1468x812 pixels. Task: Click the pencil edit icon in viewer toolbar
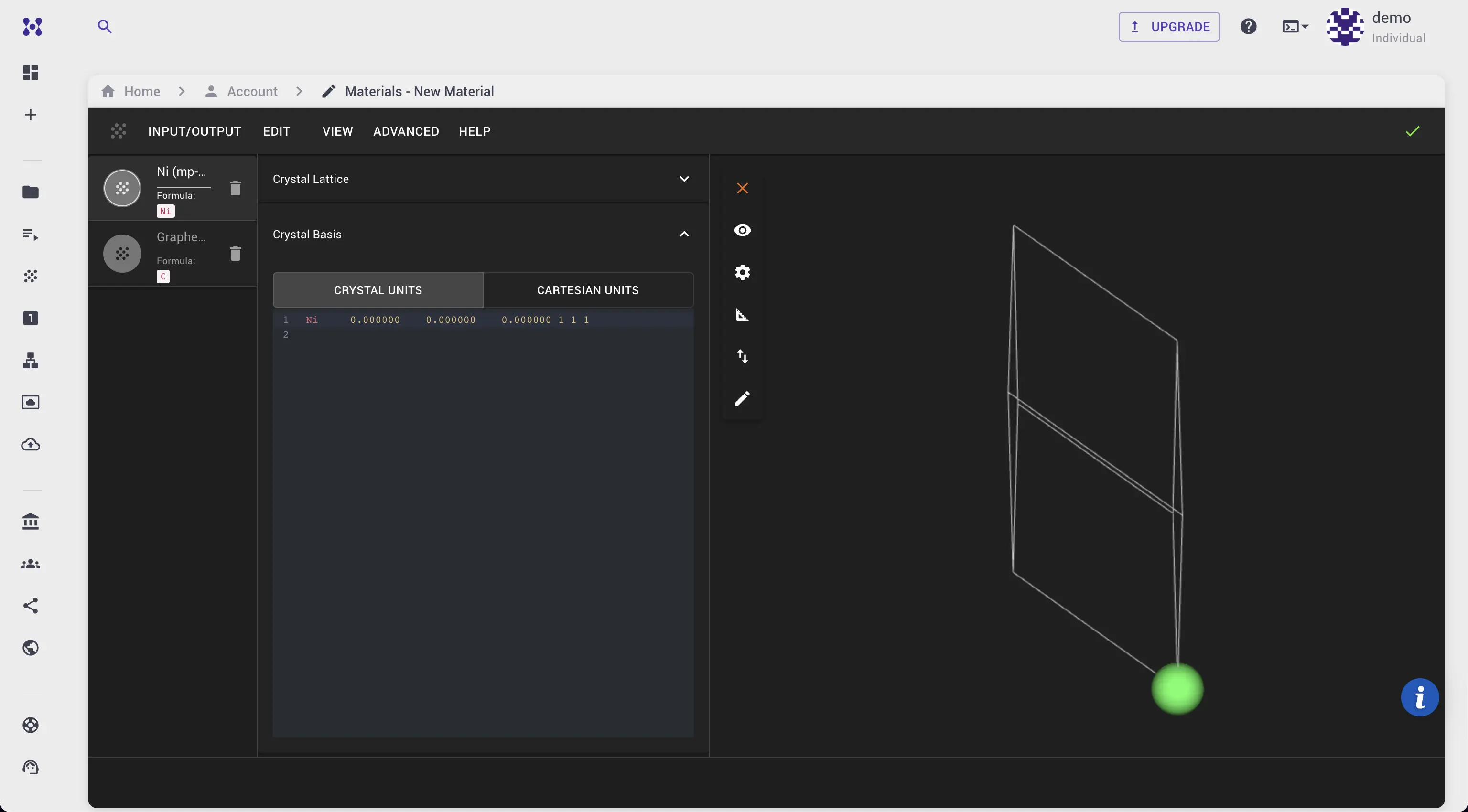click(742, 398)
